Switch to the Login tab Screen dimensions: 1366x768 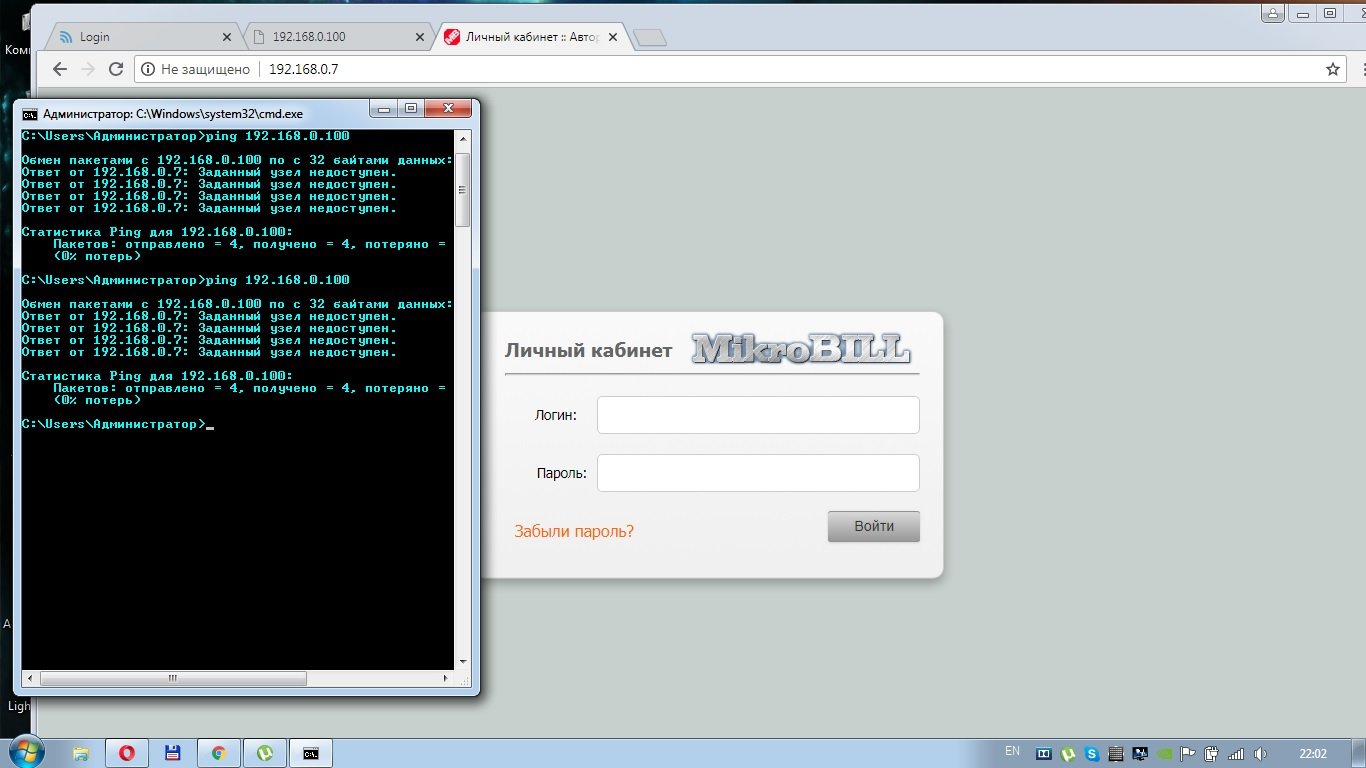[140, 37]
